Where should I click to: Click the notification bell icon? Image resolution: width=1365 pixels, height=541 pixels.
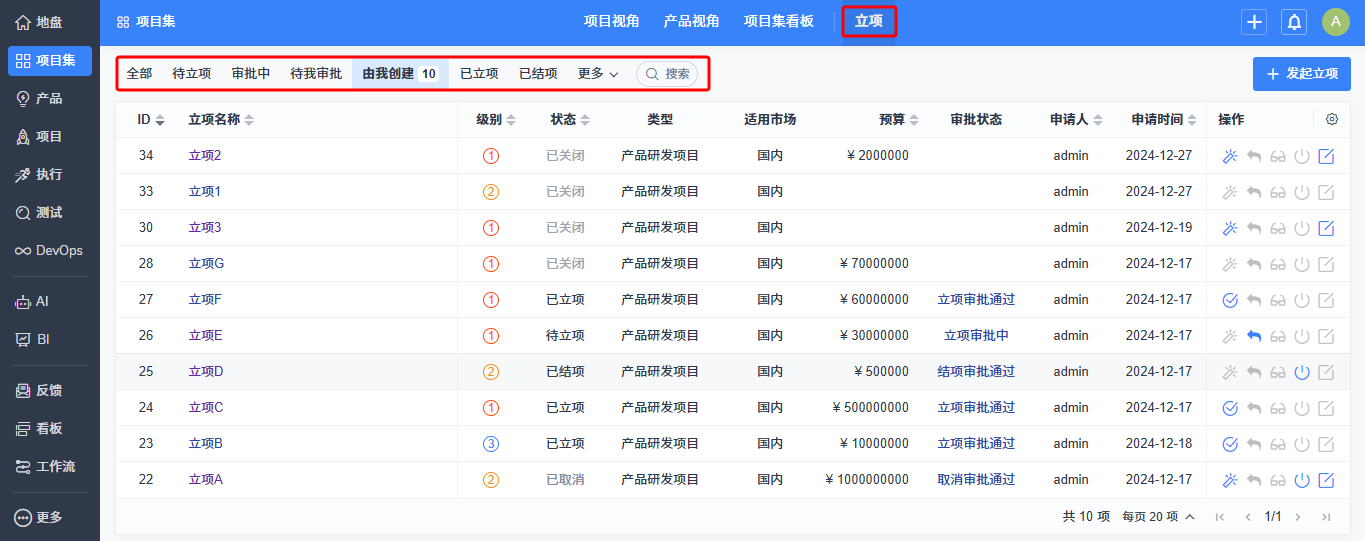coord(1294,22)
